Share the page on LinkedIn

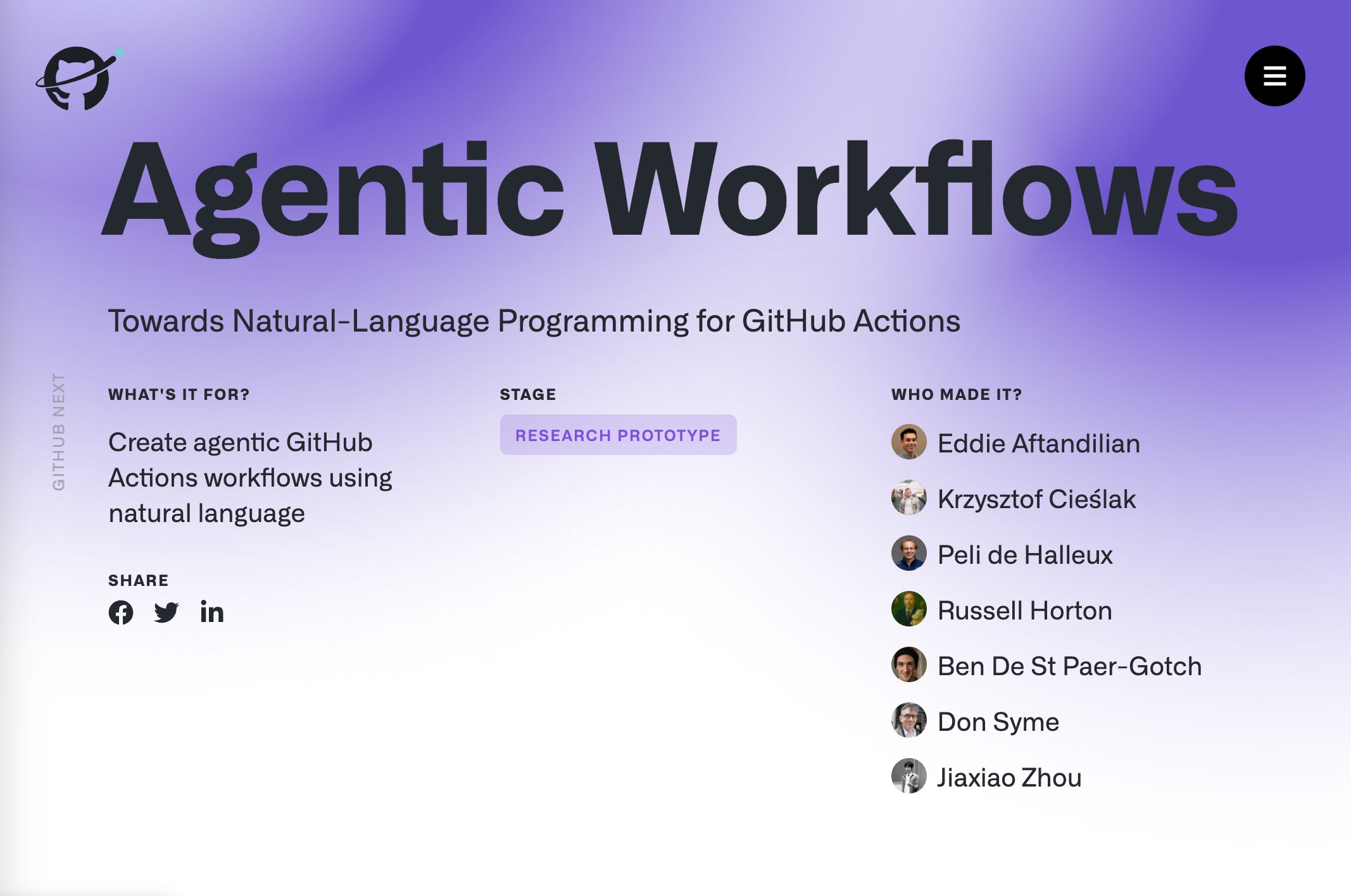(212, 613)
